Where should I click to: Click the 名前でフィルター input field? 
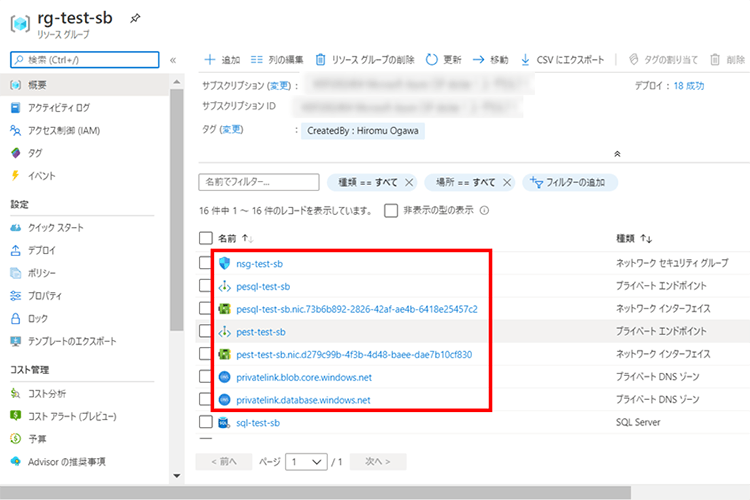(259, 182)
